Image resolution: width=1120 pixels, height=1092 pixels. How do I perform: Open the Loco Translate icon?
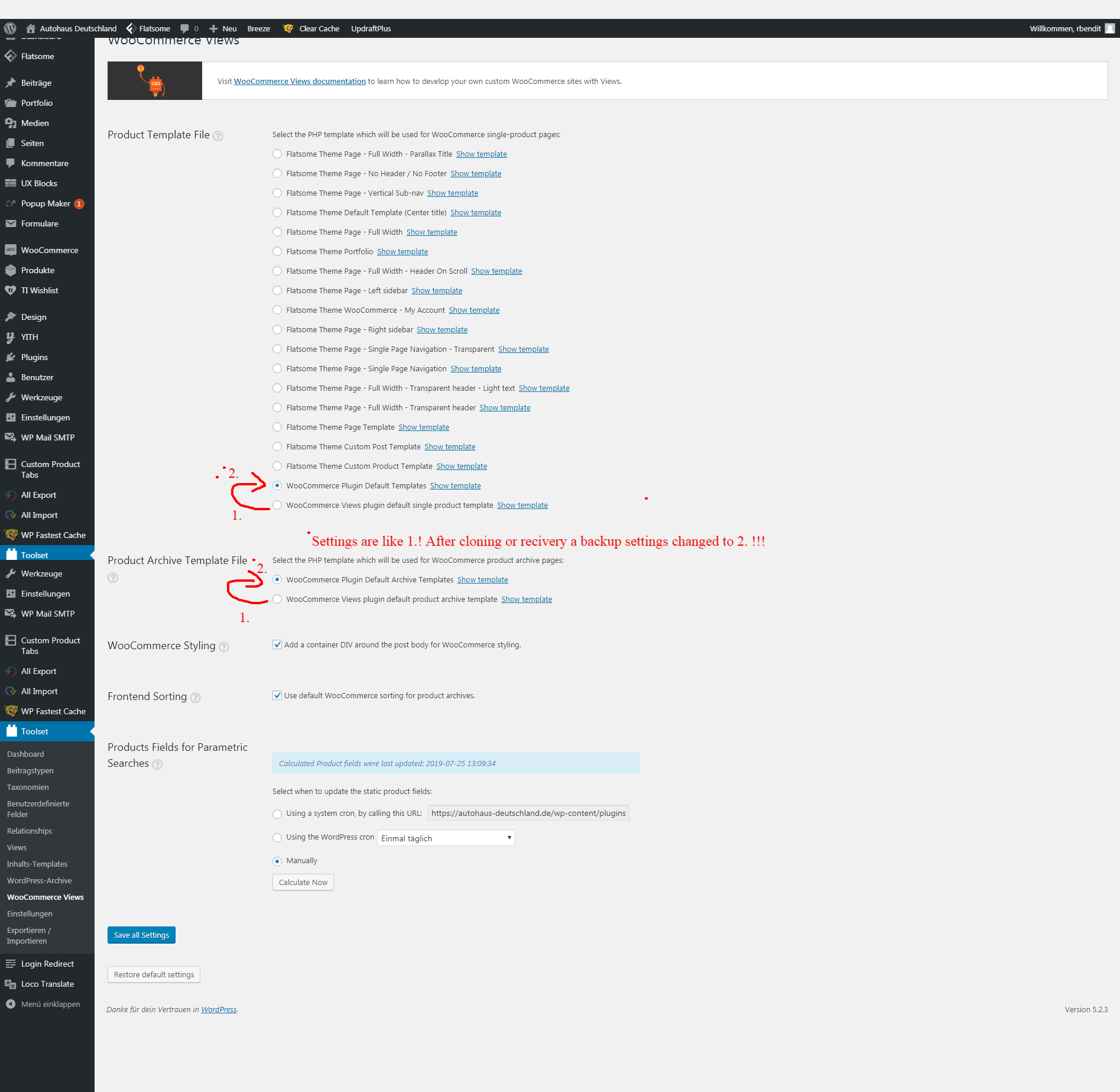coord(11,984)
